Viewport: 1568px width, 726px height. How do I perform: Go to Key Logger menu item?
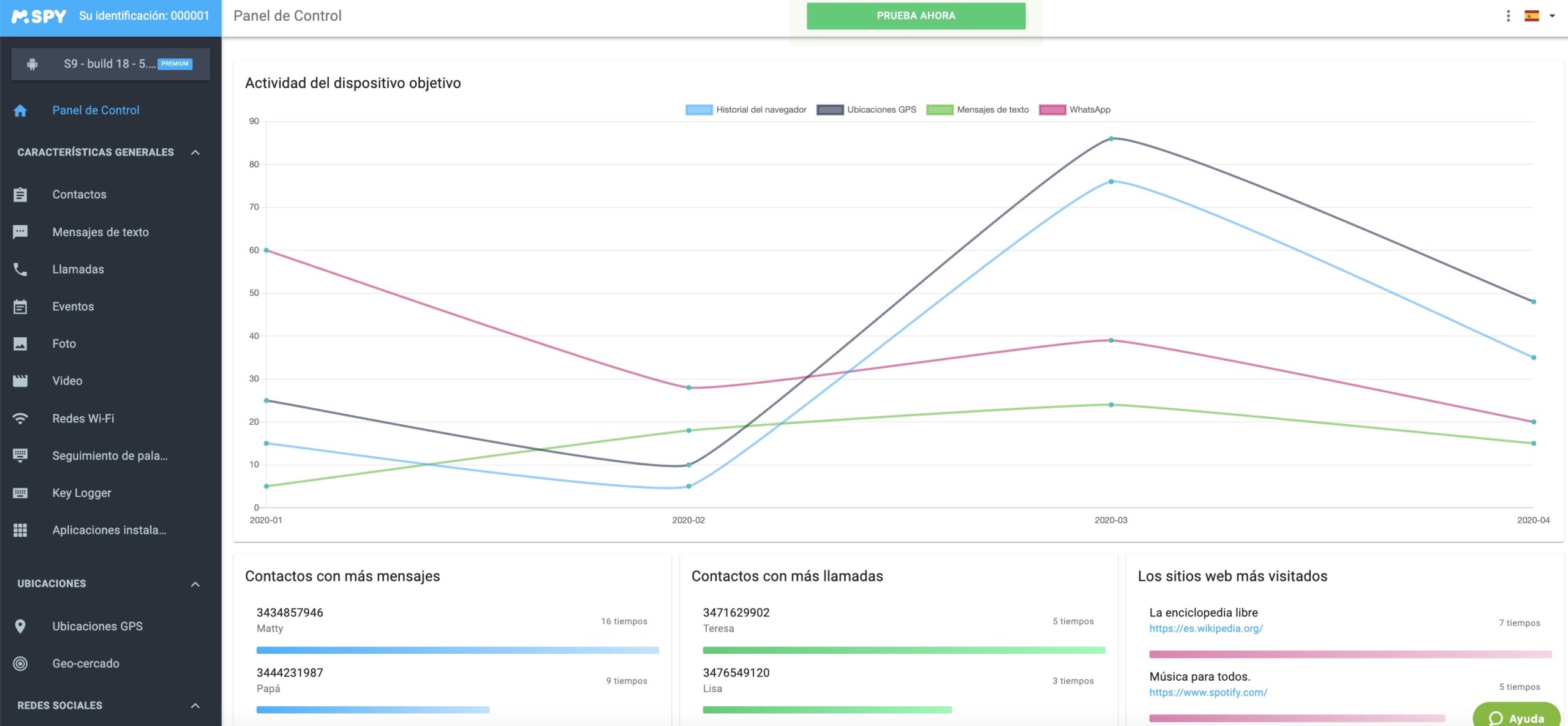[81, 493]
